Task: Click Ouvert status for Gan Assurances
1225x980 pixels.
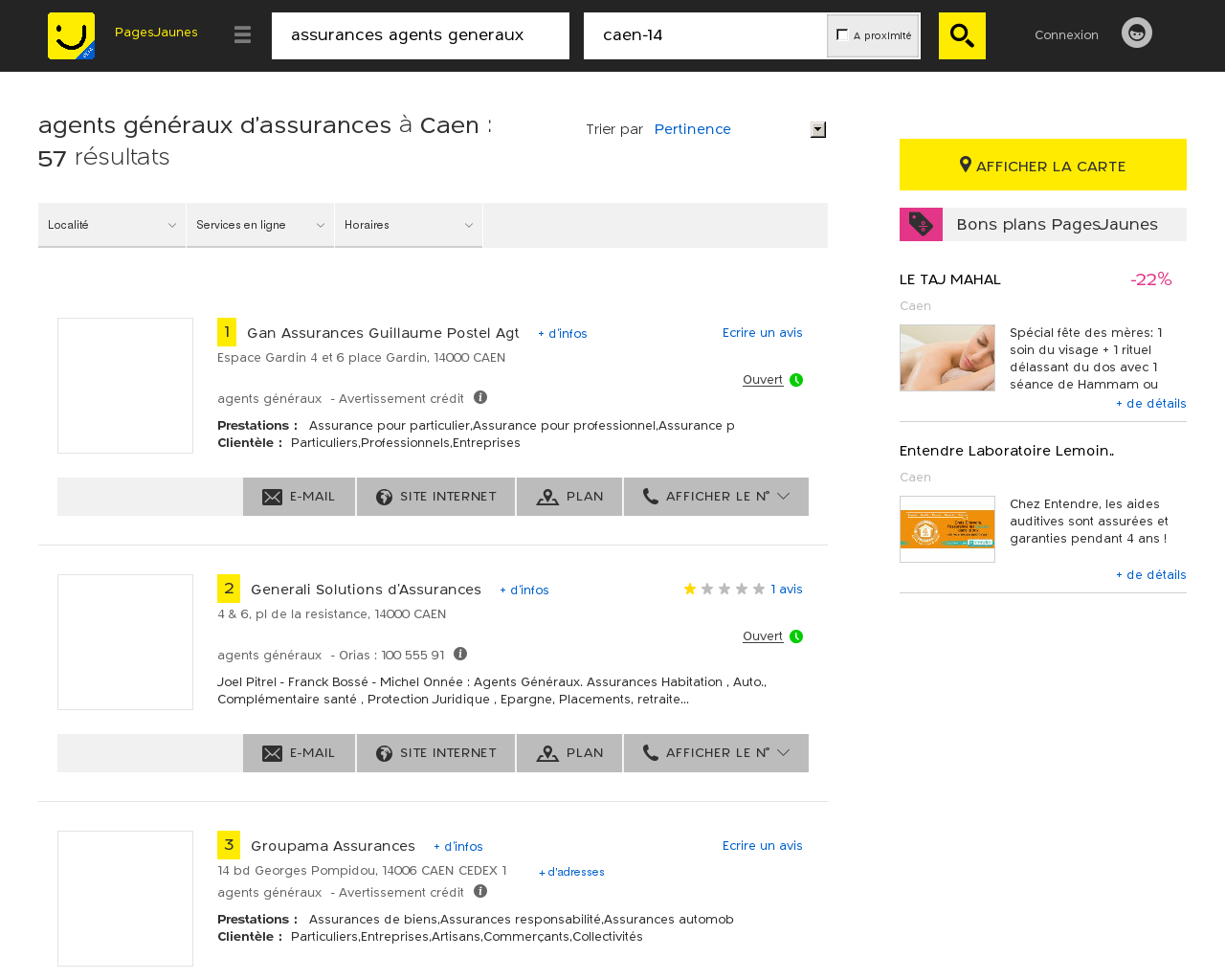Action: (x=763, y=380)
